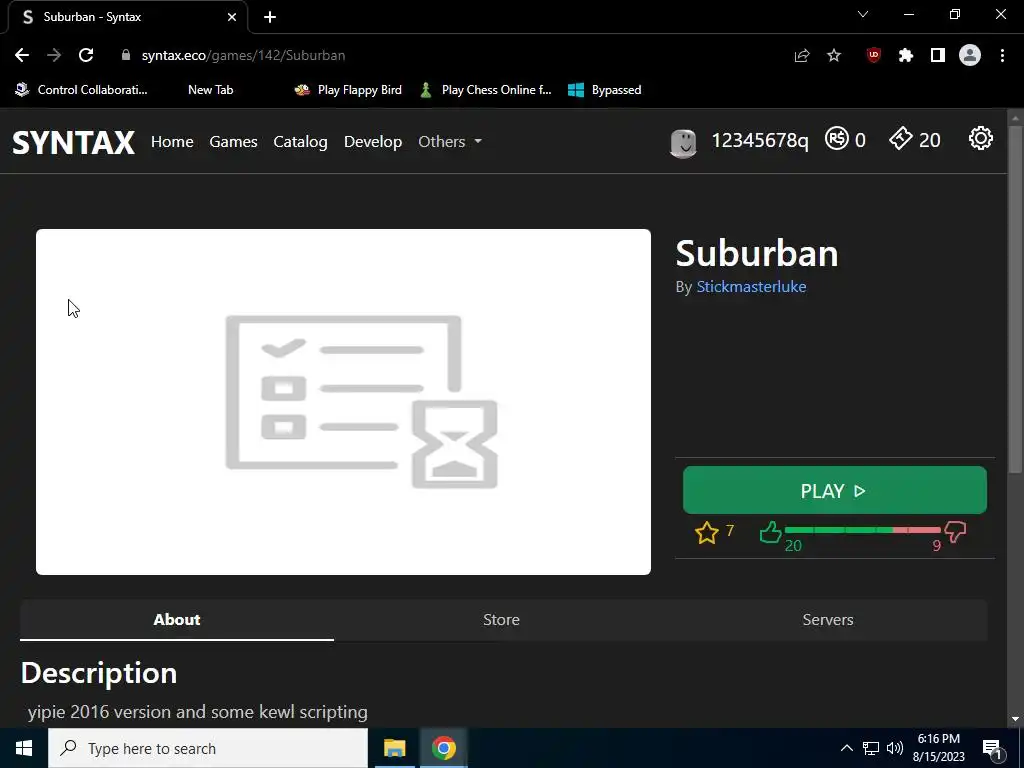Click the network tray icon
This screenshot has height=768, width=1024.
871,748
